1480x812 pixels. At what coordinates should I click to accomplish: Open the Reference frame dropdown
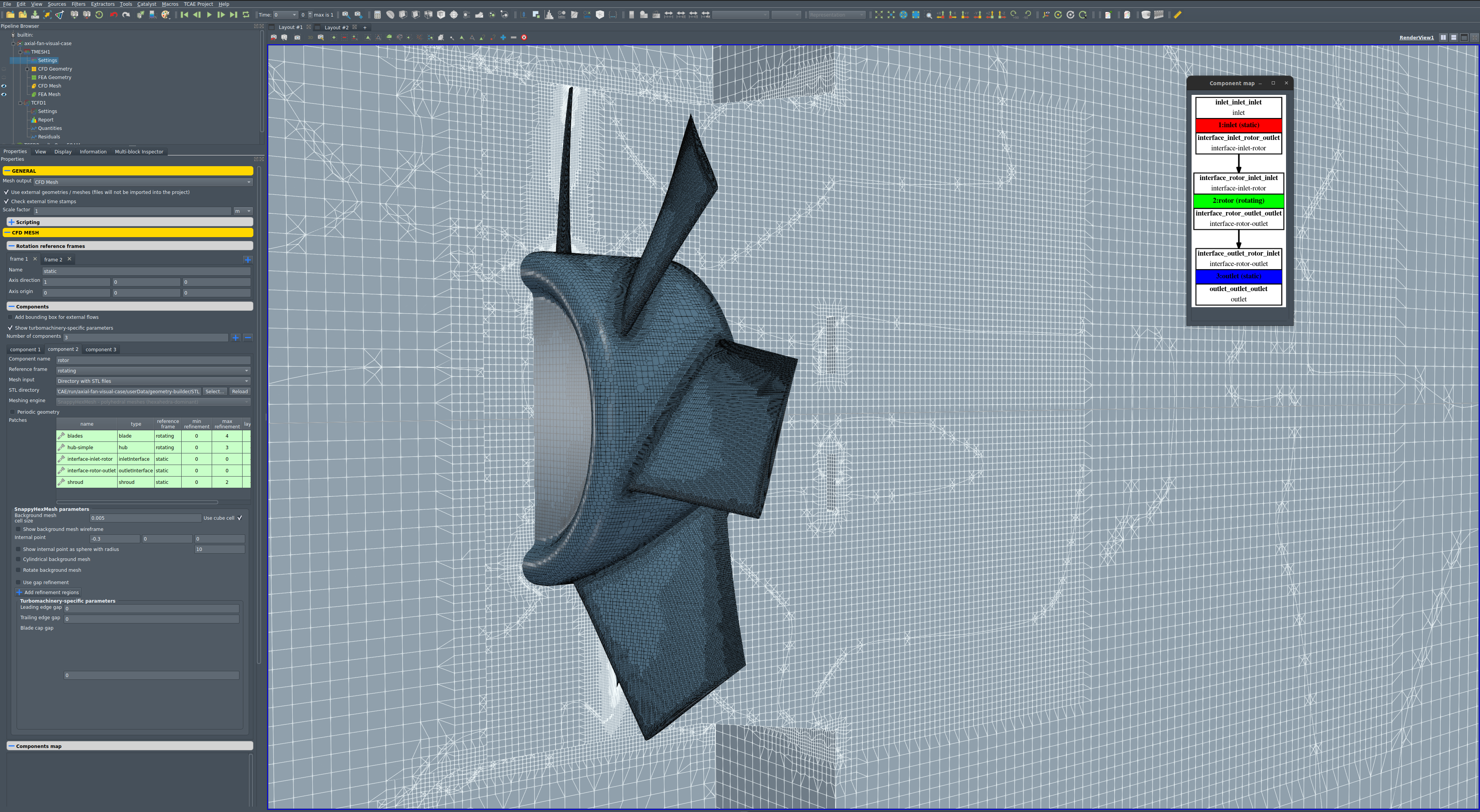click(153, 371)
